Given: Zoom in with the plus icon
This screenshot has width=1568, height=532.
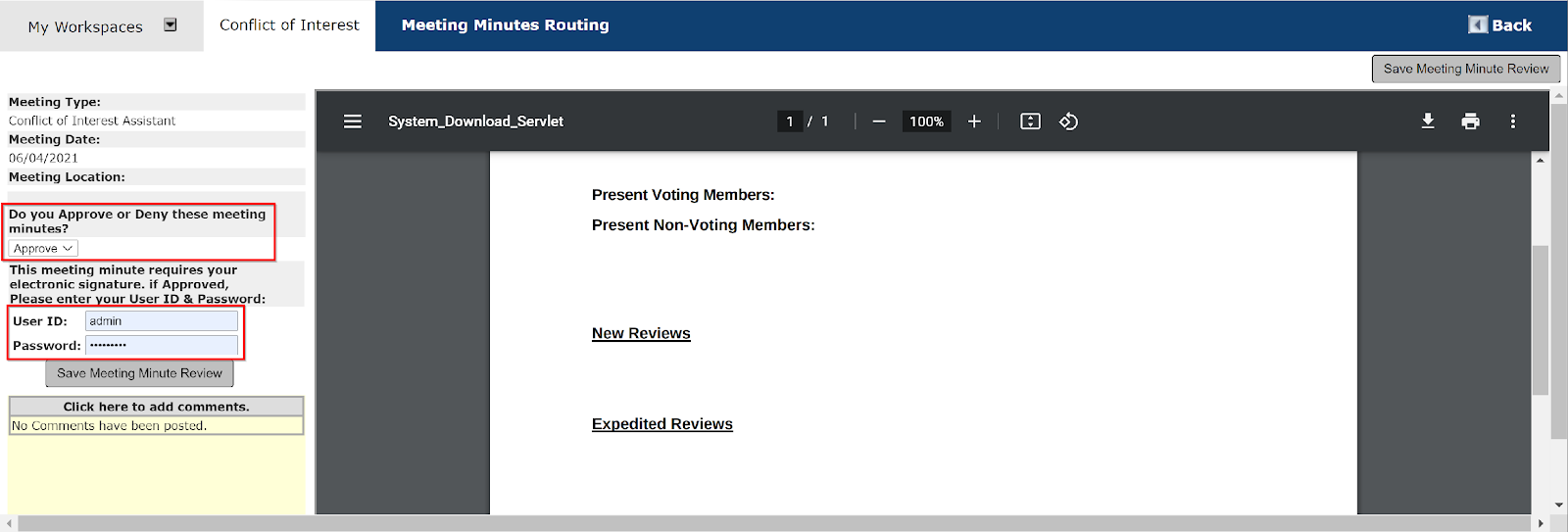Looking at the screenshot, I should click(x=974, y=121).
